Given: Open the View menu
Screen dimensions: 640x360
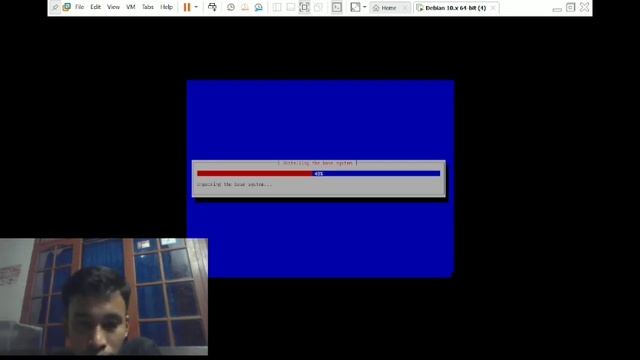Looking at the screenshot, I should coord(113,7).
